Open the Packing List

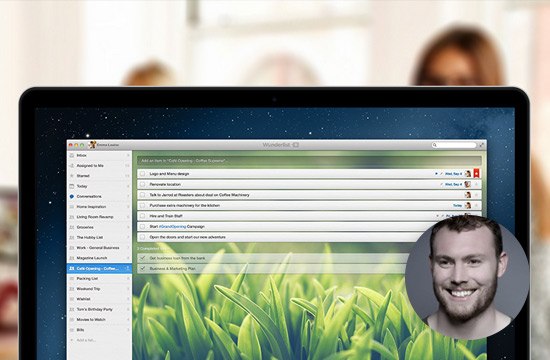[x=99, y=279]
